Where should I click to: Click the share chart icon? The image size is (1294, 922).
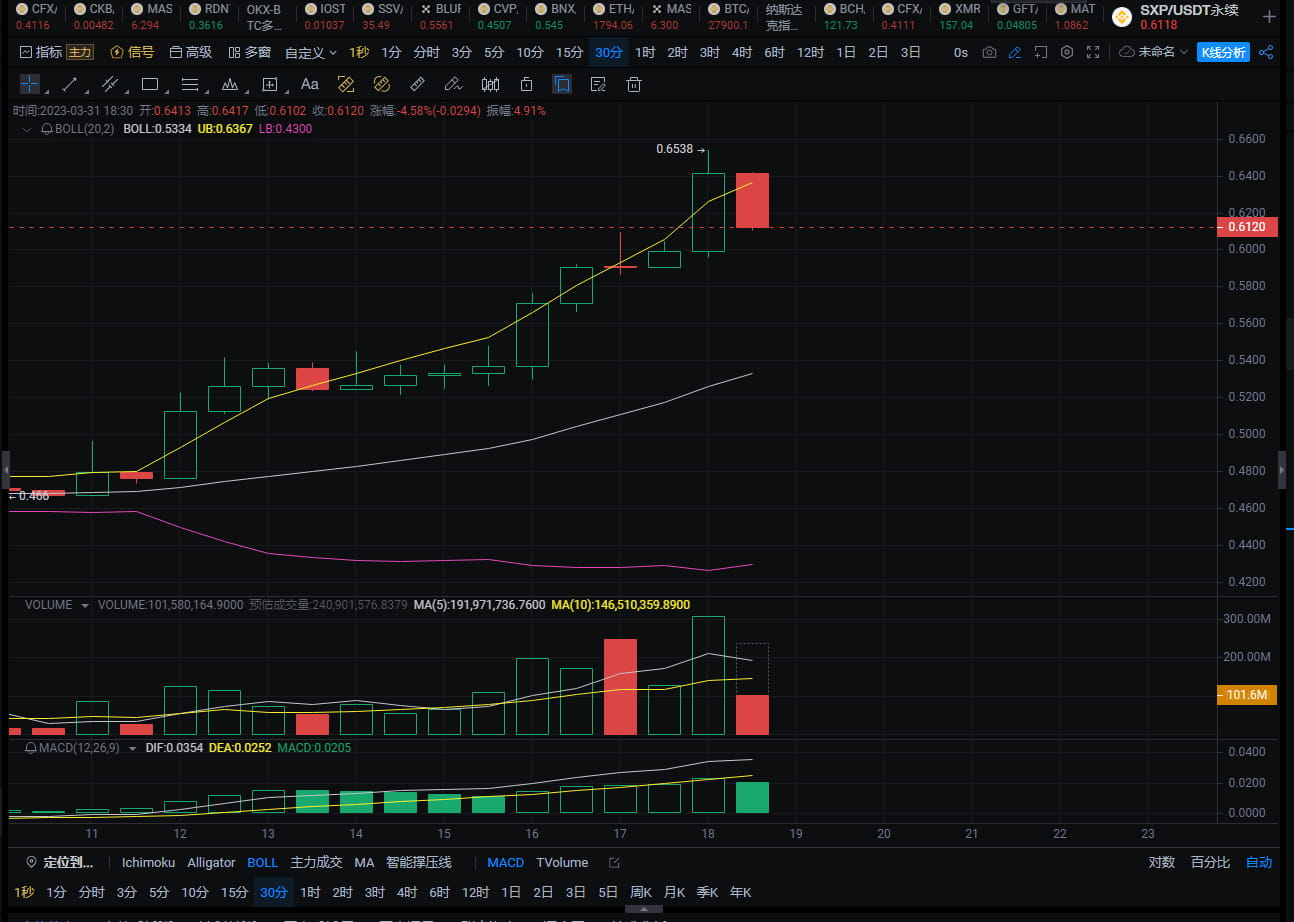click(1265, 52)
